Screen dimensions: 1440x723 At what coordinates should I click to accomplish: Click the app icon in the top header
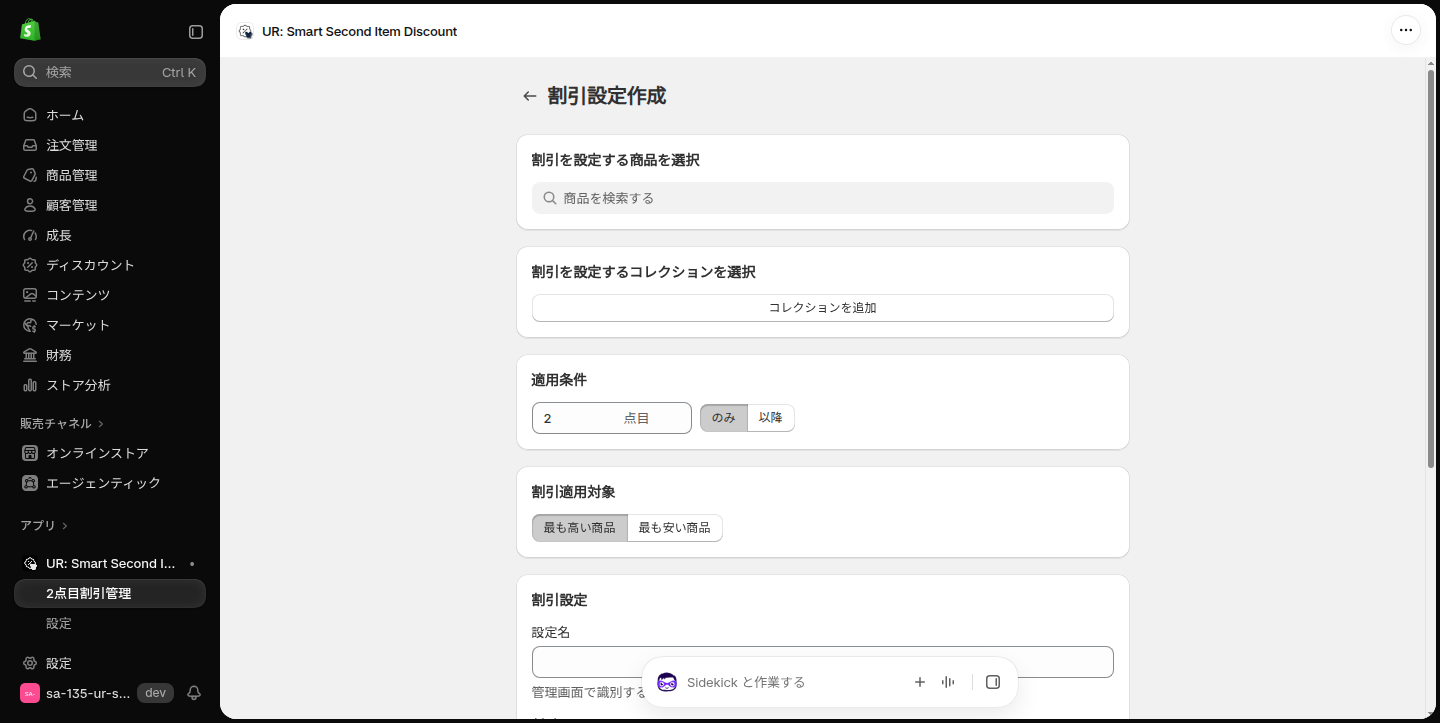point(245,31)
